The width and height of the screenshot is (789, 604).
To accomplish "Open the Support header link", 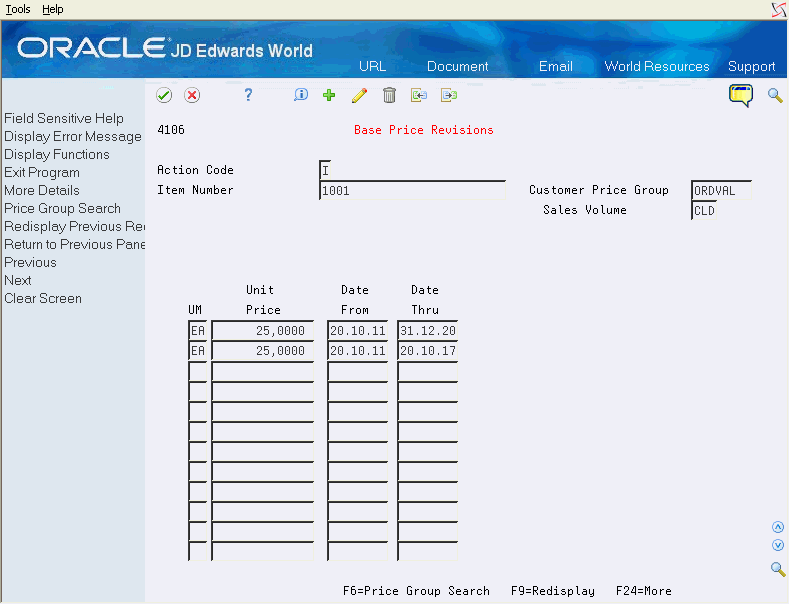I will click(751, 66).
